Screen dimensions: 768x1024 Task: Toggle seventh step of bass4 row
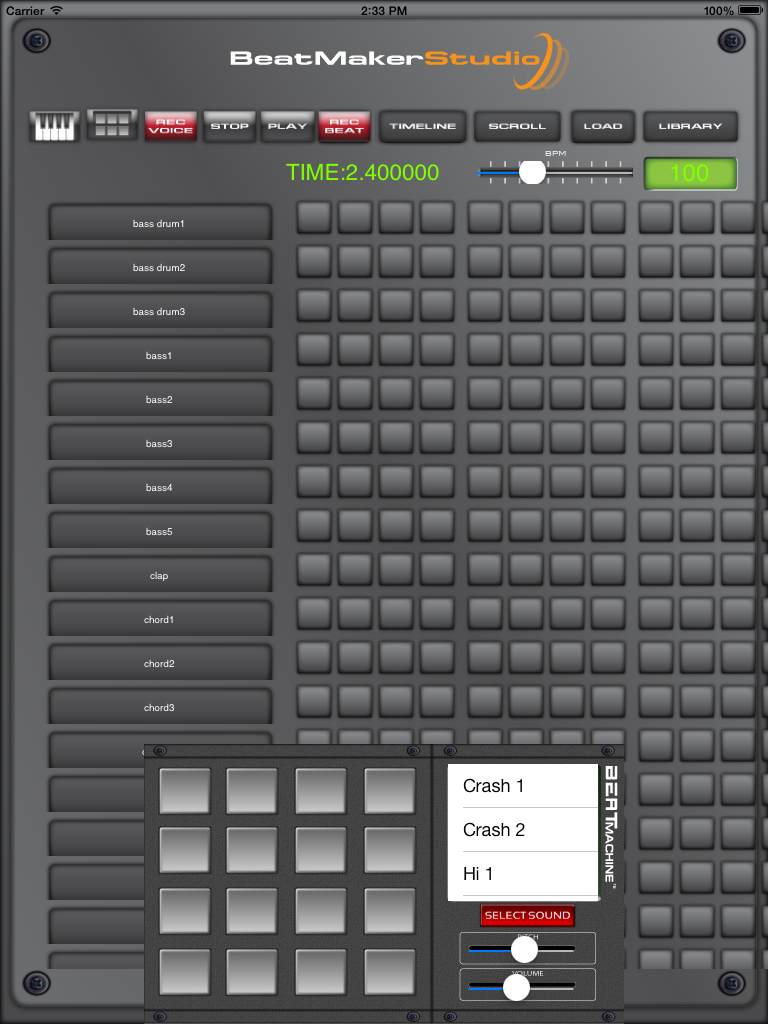567,481
